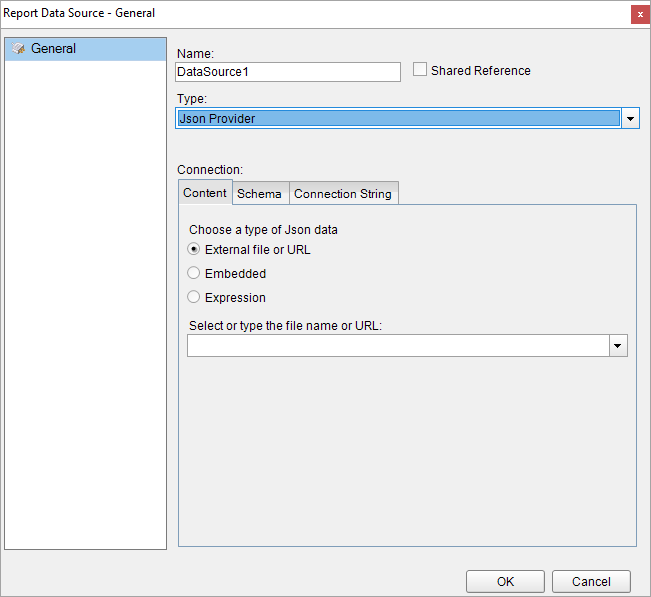Click the 'Name:' label

coord(195,54)
